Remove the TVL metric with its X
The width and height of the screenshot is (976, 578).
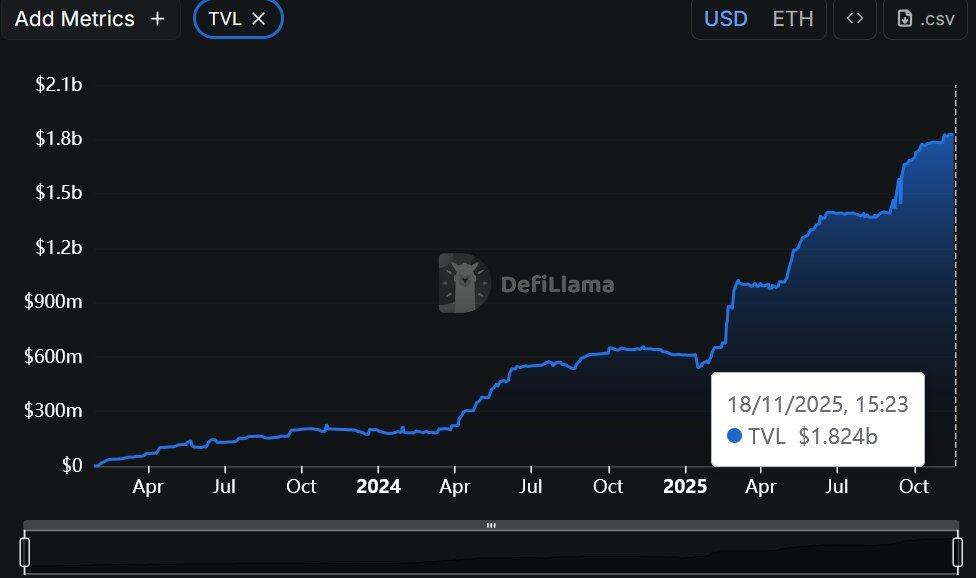click(259, 19)
